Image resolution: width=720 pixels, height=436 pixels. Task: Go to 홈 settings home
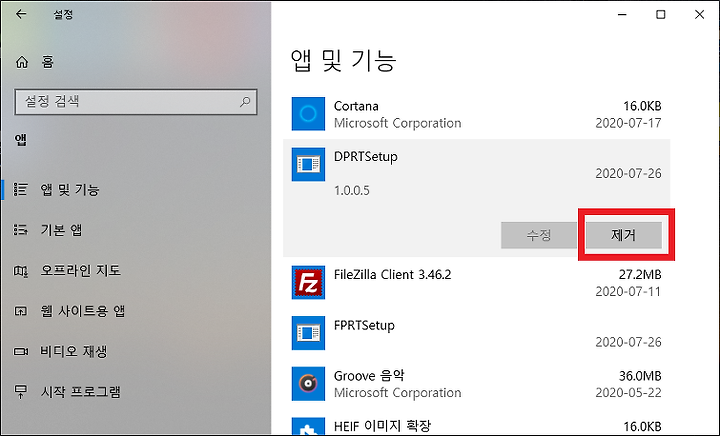[x=48, y=61]
